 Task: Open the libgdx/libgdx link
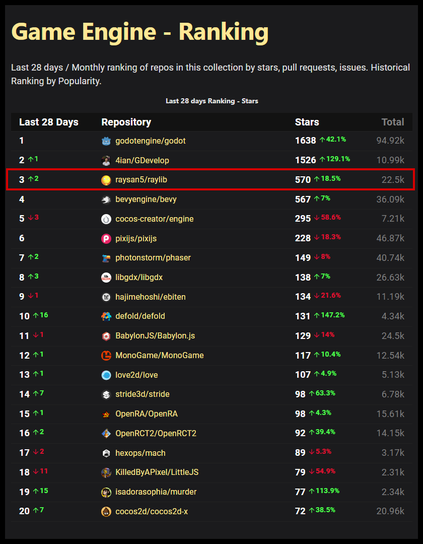pos(139,277)
